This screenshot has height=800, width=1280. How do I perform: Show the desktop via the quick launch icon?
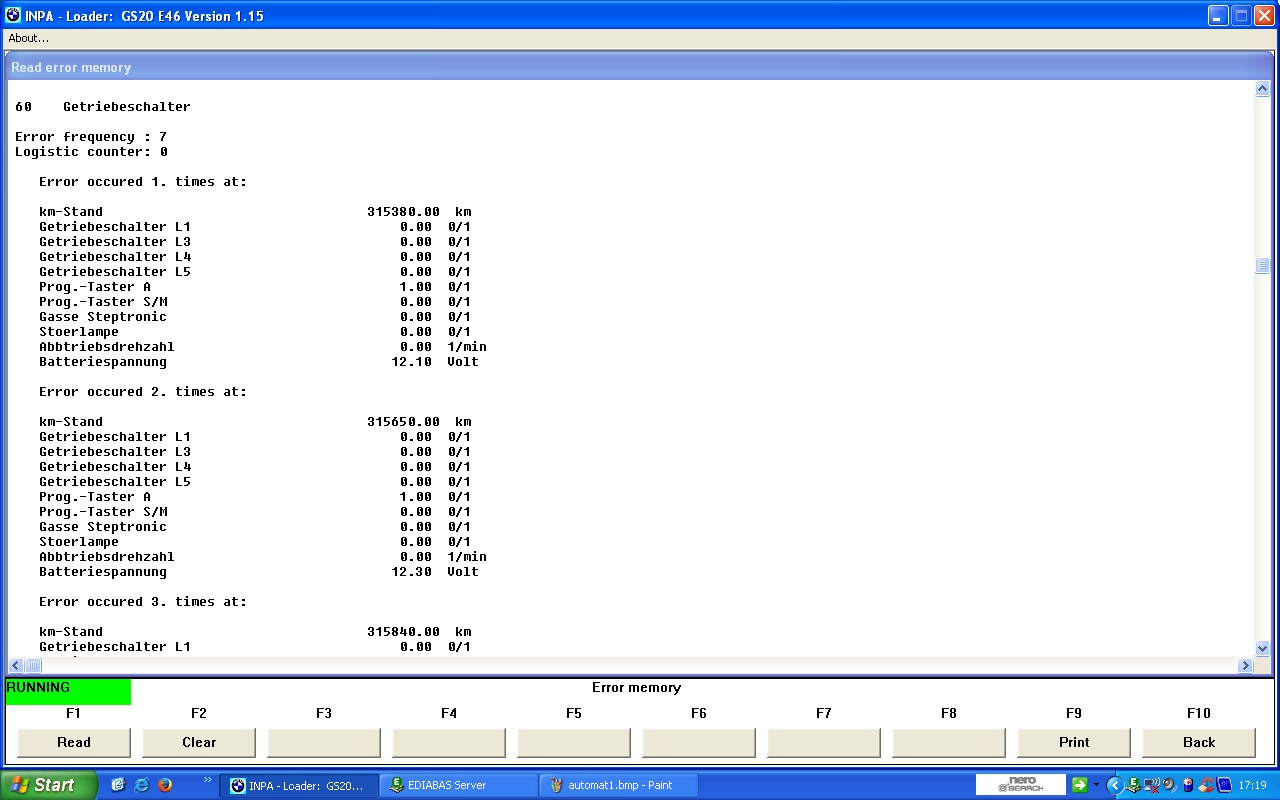pos(118,785)
